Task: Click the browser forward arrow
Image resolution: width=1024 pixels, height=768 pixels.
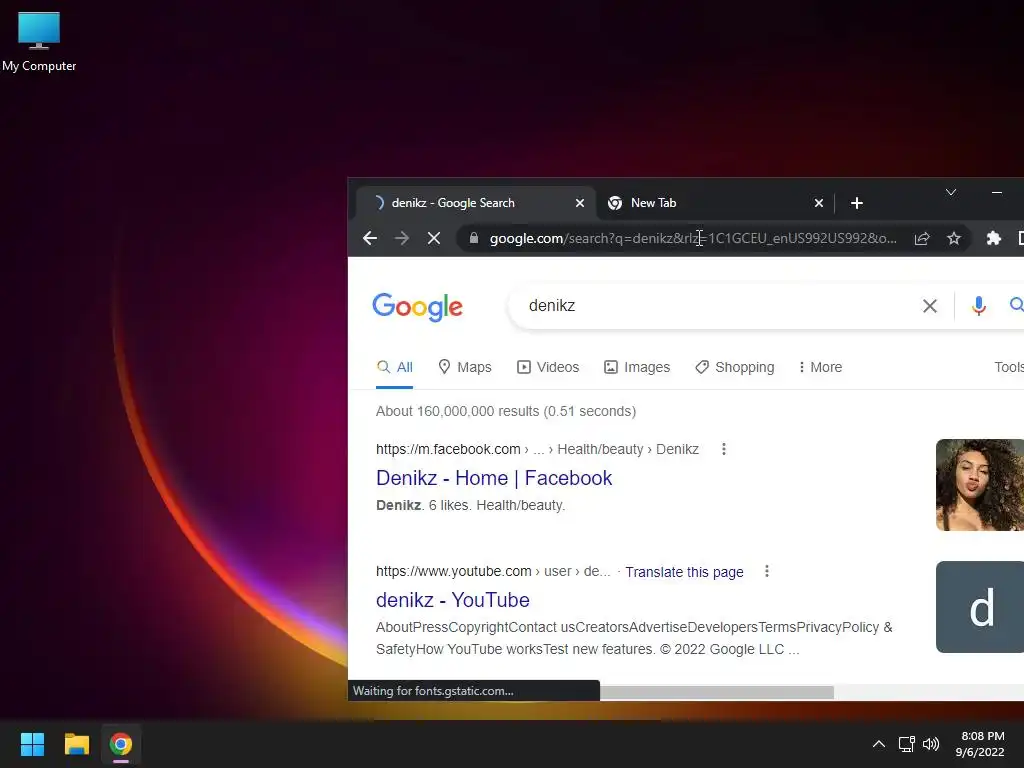Action: click(x=402, y=238)
